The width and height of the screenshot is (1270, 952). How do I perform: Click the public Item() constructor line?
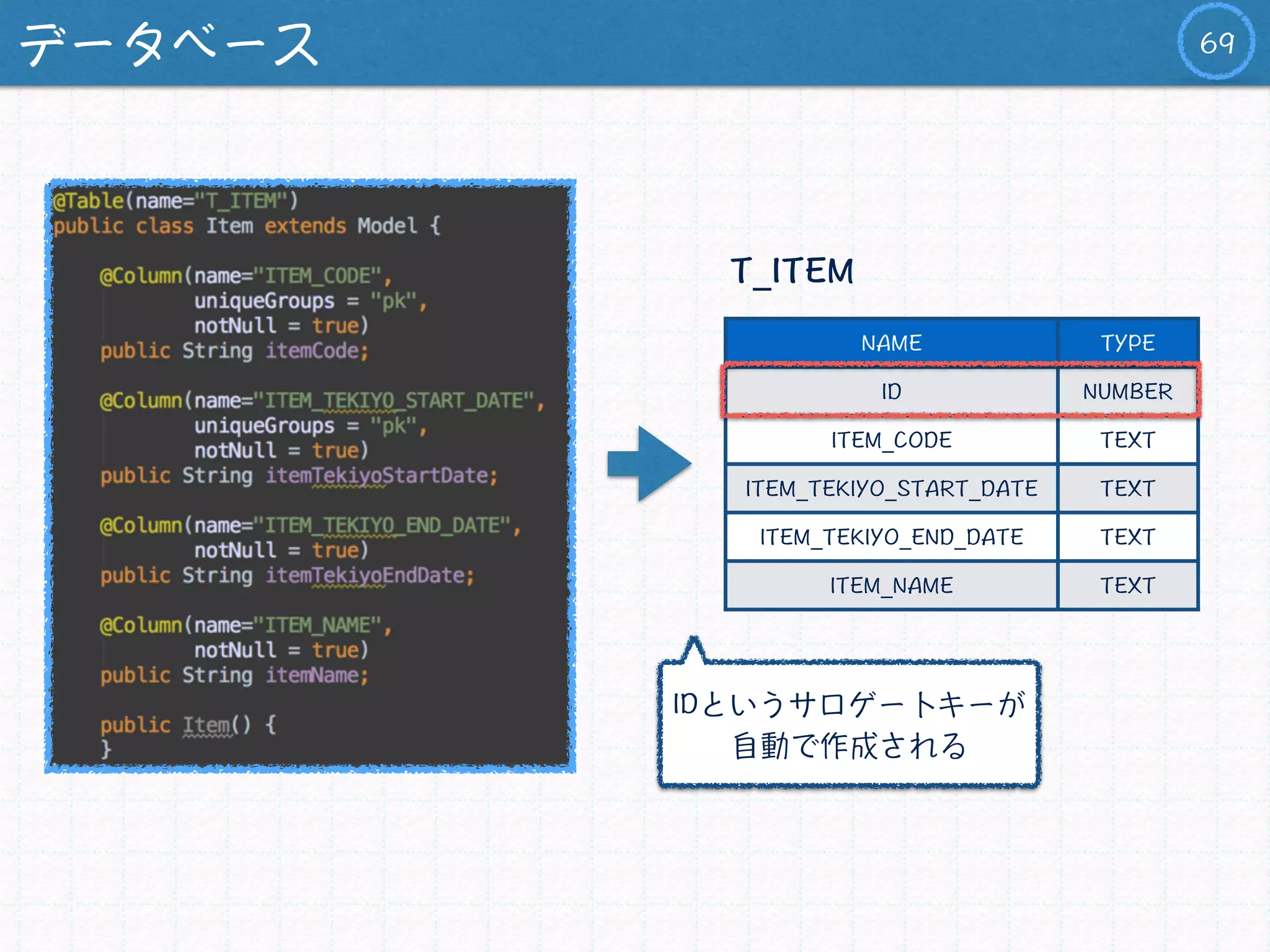[188, 725]
